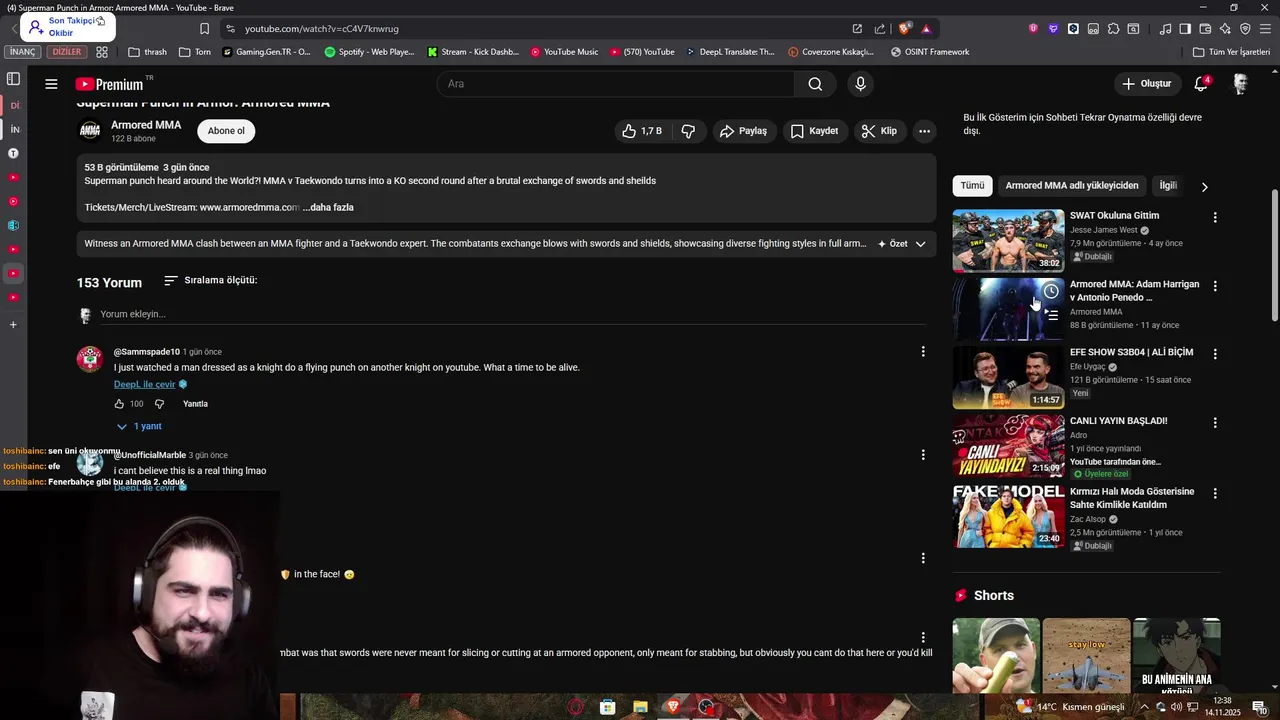This screenshot has width=1280, height=720.
Task: Open the OSINT Framework bookmark
Action: pyautogui.click(x=930, y=52)
